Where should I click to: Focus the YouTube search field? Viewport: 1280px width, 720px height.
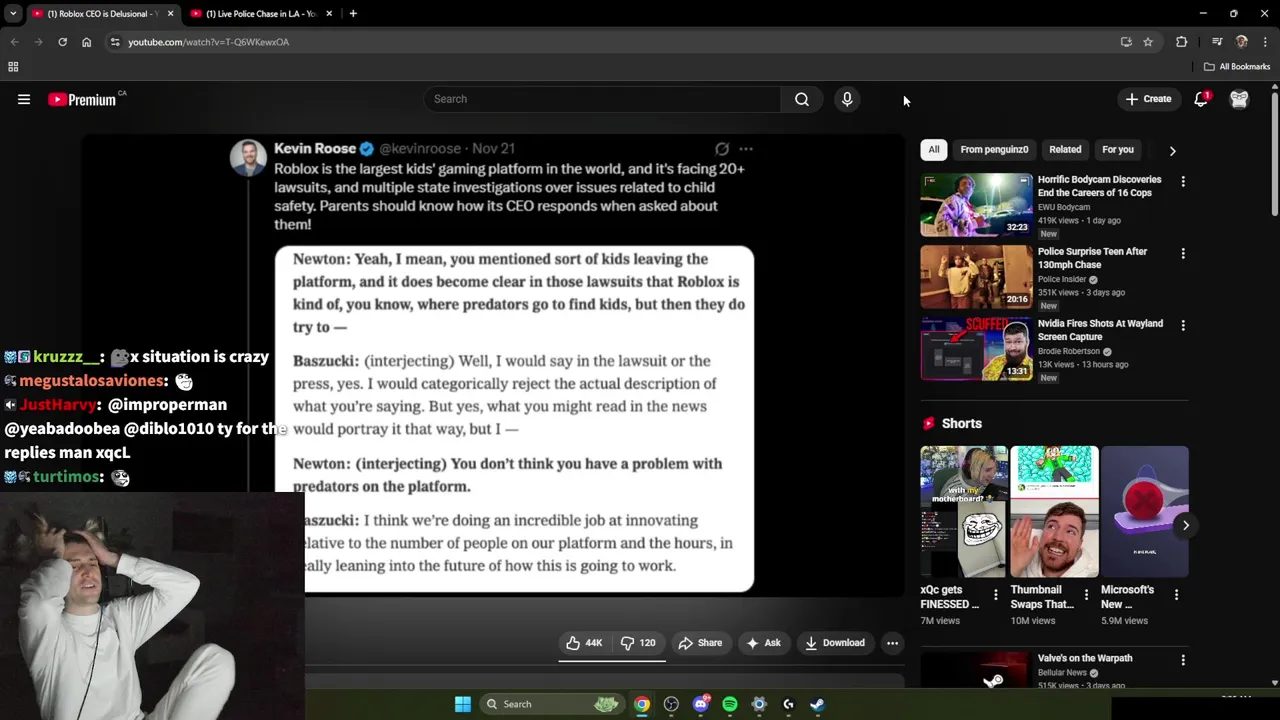(602, 99)
